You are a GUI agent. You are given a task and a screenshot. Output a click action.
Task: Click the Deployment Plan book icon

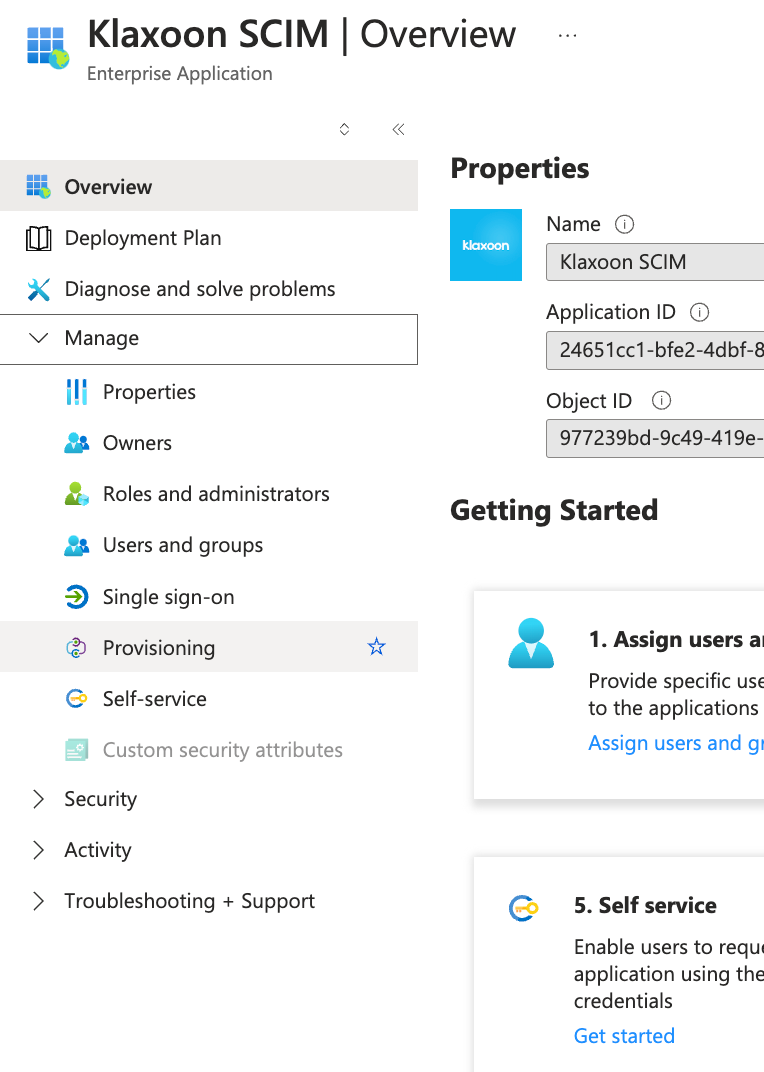[38, 238]
